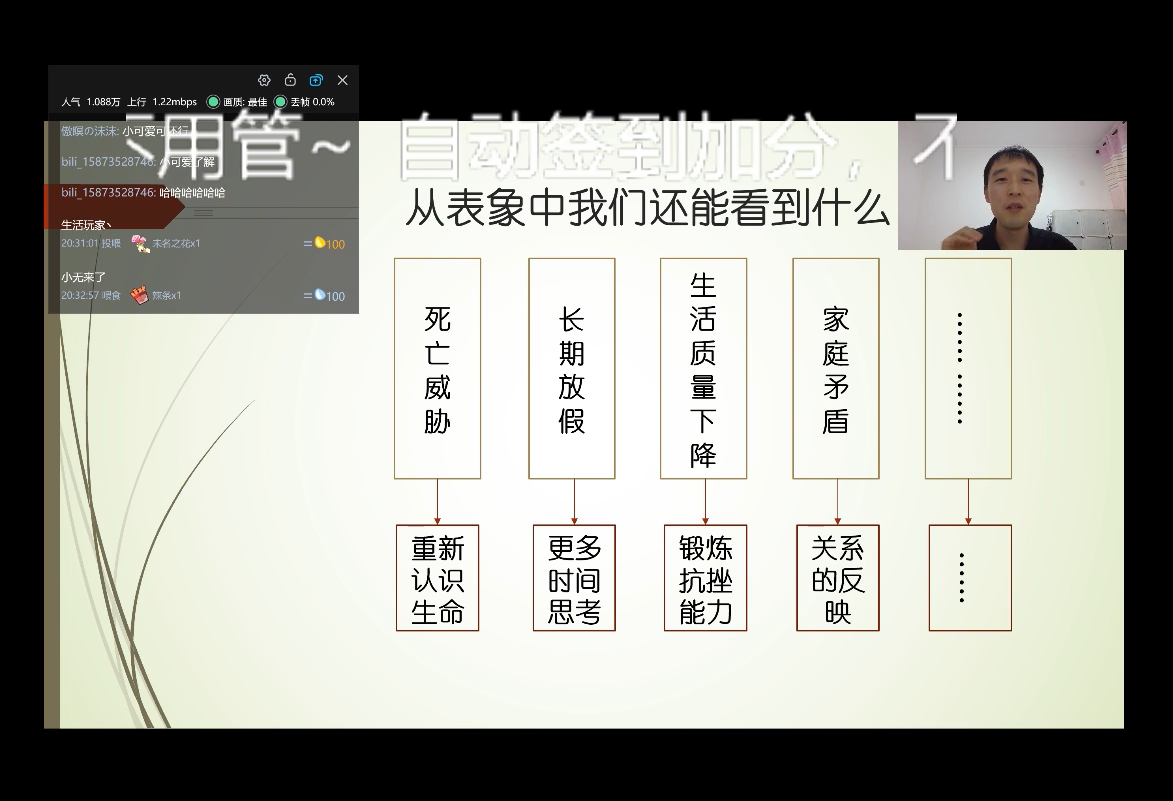
Task: Click the green picture quality status indicator
Action: click(213, 102)
